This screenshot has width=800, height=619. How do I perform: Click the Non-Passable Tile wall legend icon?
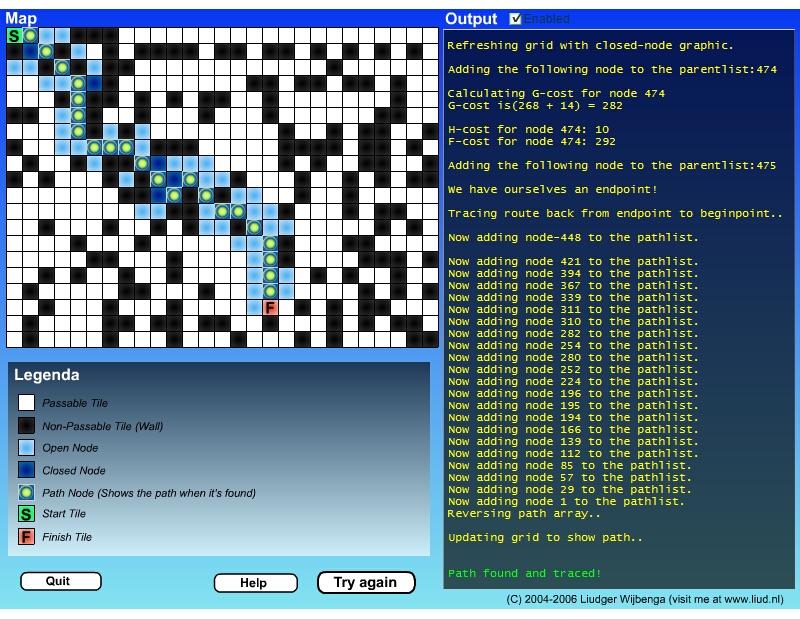(27, 426)
